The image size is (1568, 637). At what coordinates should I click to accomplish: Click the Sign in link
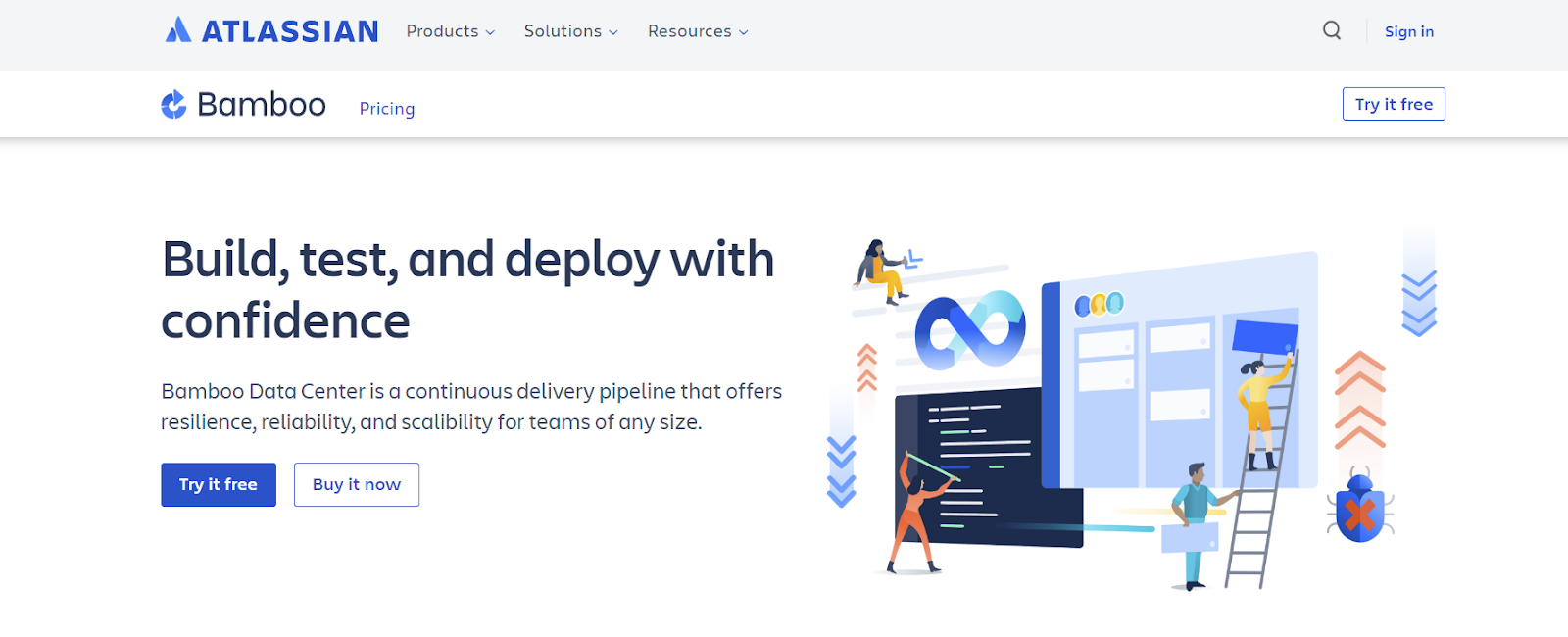[1409, 31]
